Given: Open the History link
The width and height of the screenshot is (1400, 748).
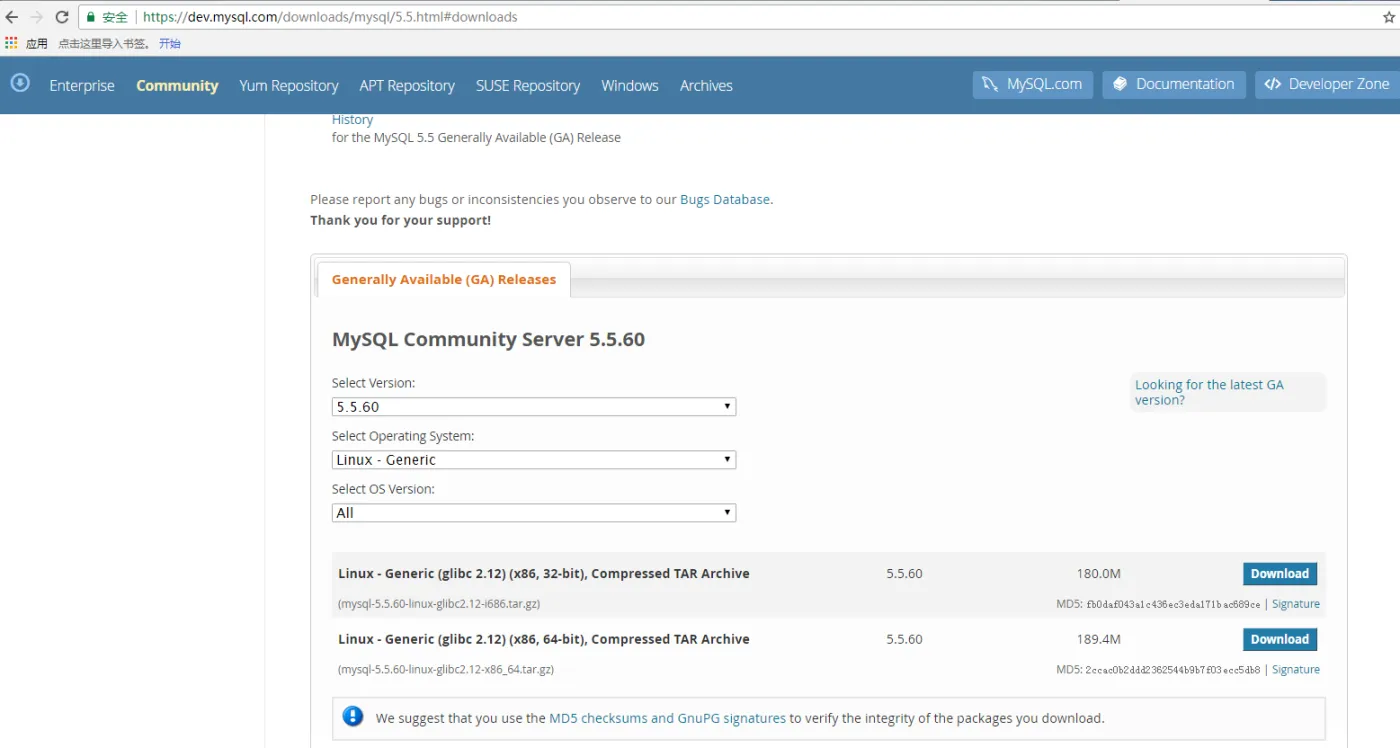Looking at the screenshot, I should (352, 119).
